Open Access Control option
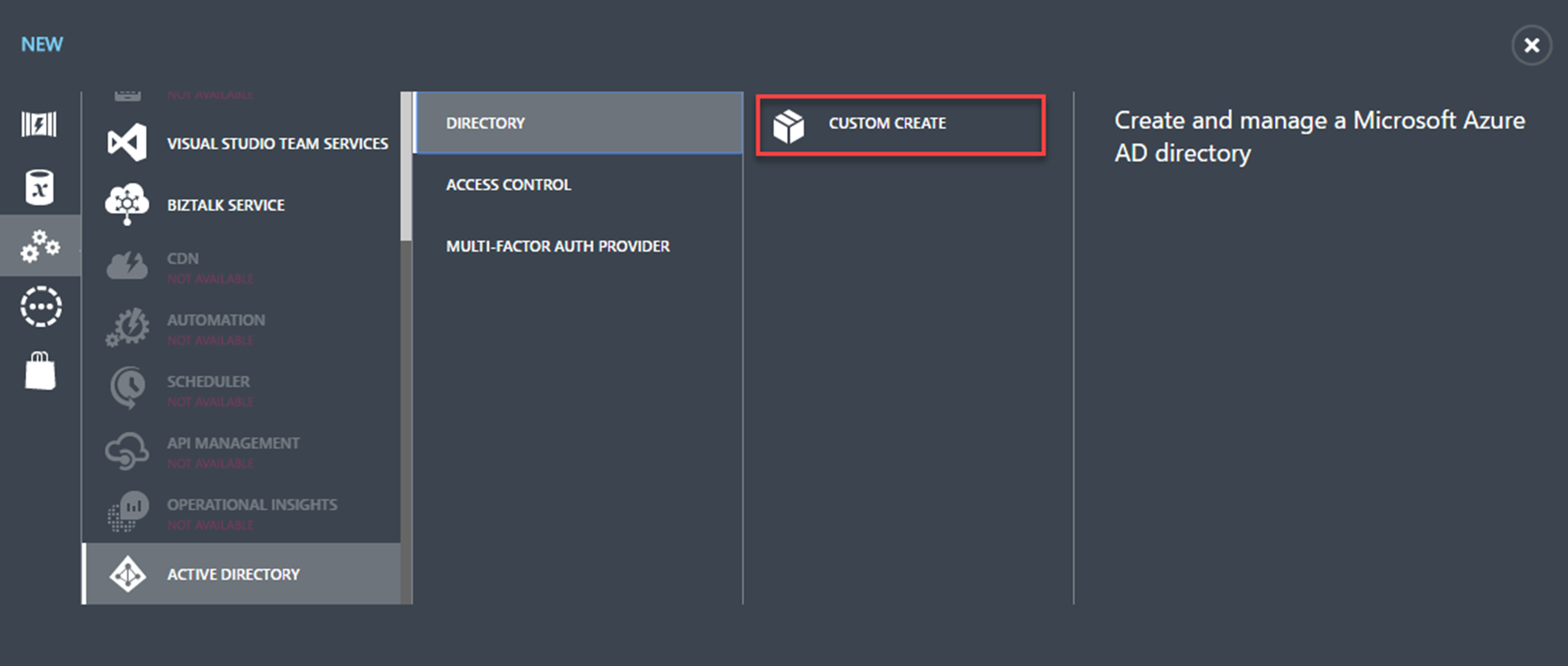Viewport: 1568px width, 666px height. coord(508,185)
